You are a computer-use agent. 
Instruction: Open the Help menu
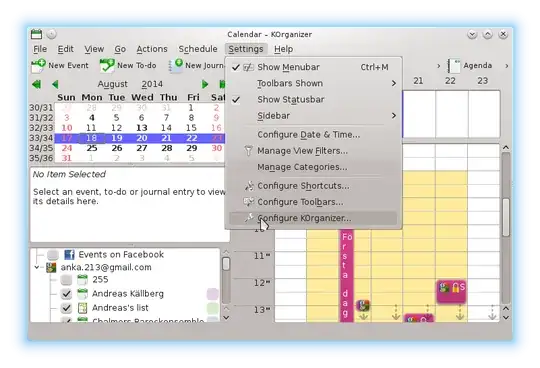(283, 49)
